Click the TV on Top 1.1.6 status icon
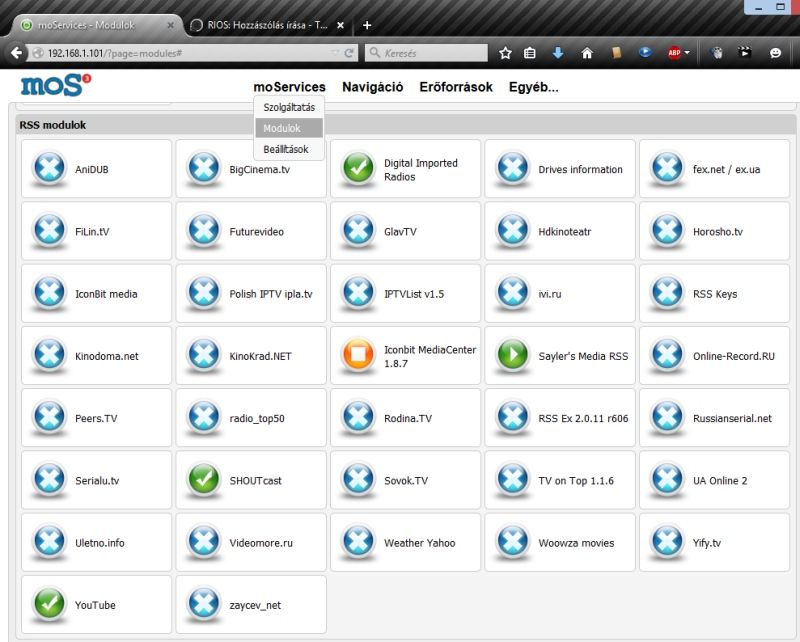800x642 pixels. [513, 478]
